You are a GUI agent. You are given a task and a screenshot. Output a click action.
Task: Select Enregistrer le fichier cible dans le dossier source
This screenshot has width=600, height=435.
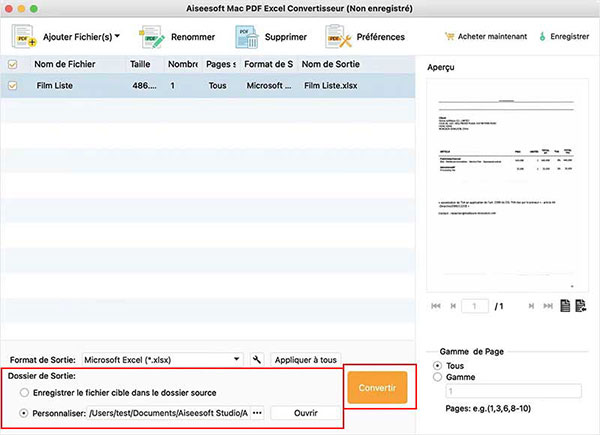[x=24, y=393]
